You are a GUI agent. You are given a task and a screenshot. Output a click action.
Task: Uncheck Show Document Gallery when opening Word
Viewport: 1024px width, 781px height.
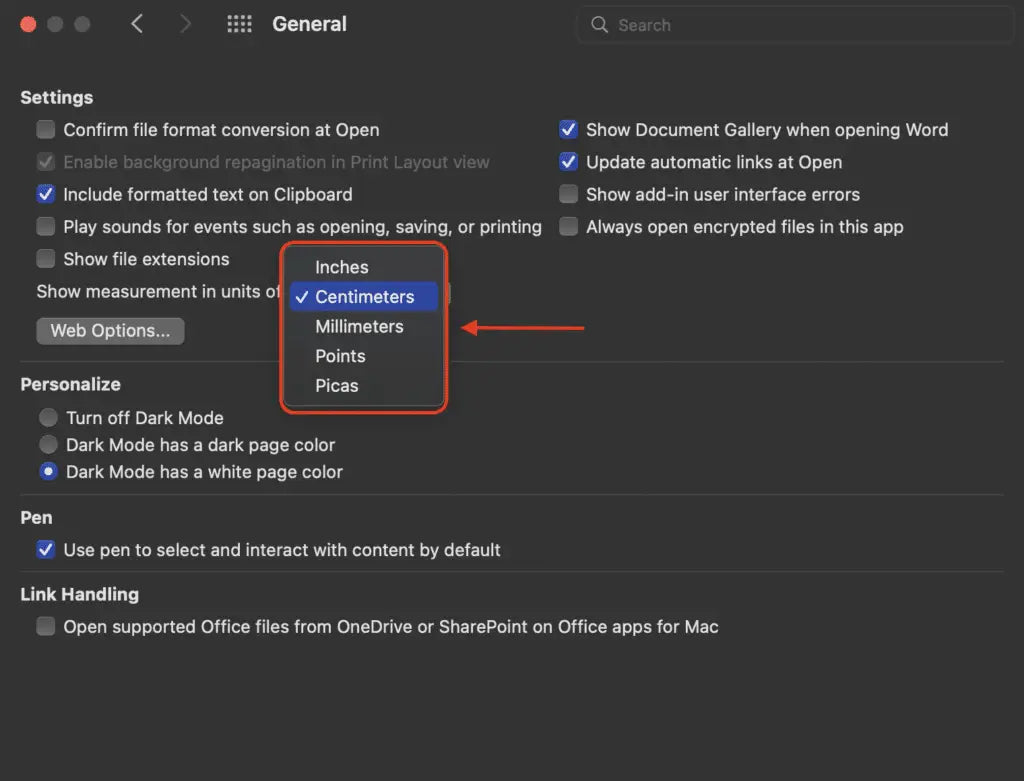pyautogui.click(x=568, y=130)
